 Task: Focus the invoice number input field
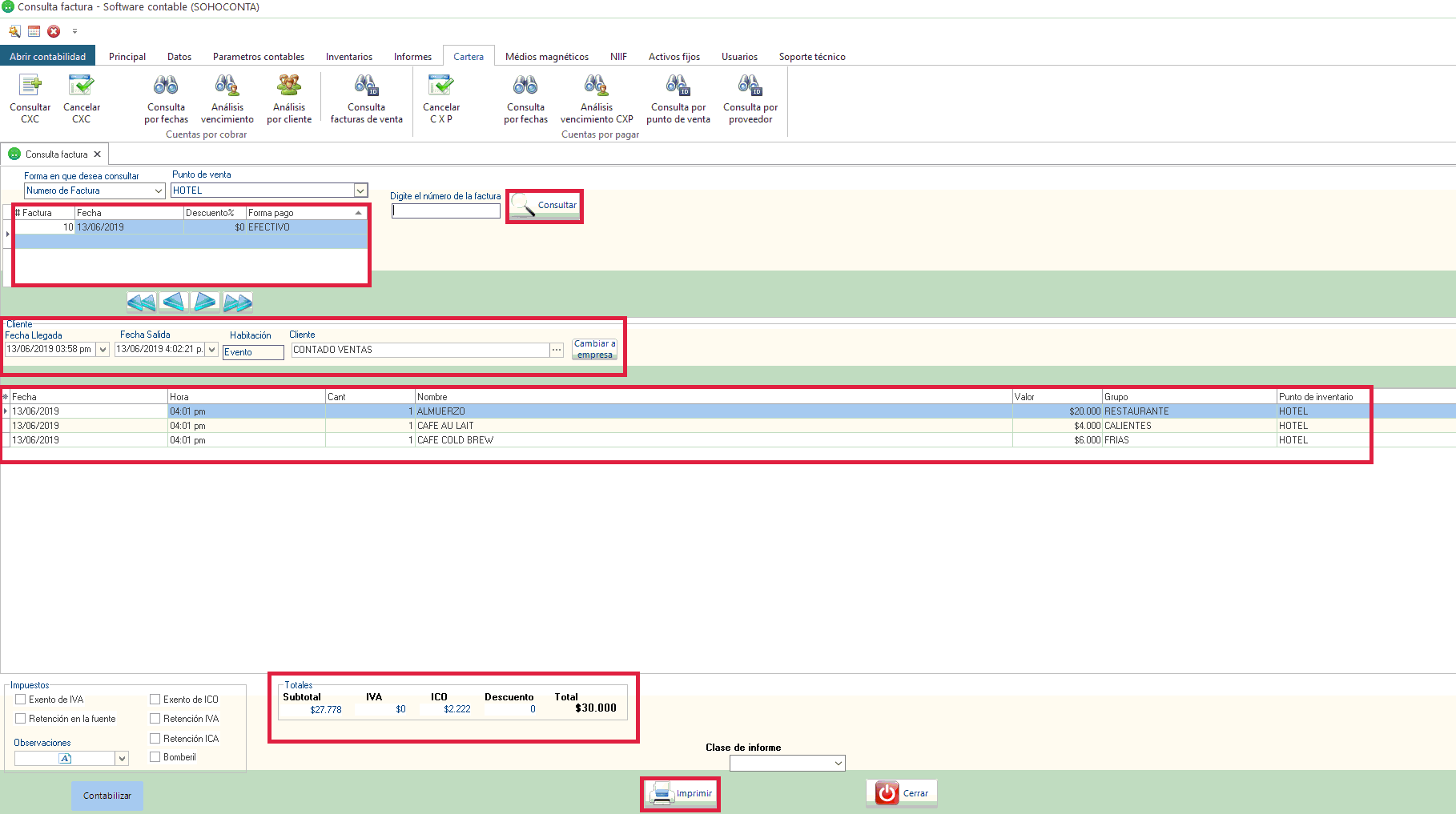(445, 211)
